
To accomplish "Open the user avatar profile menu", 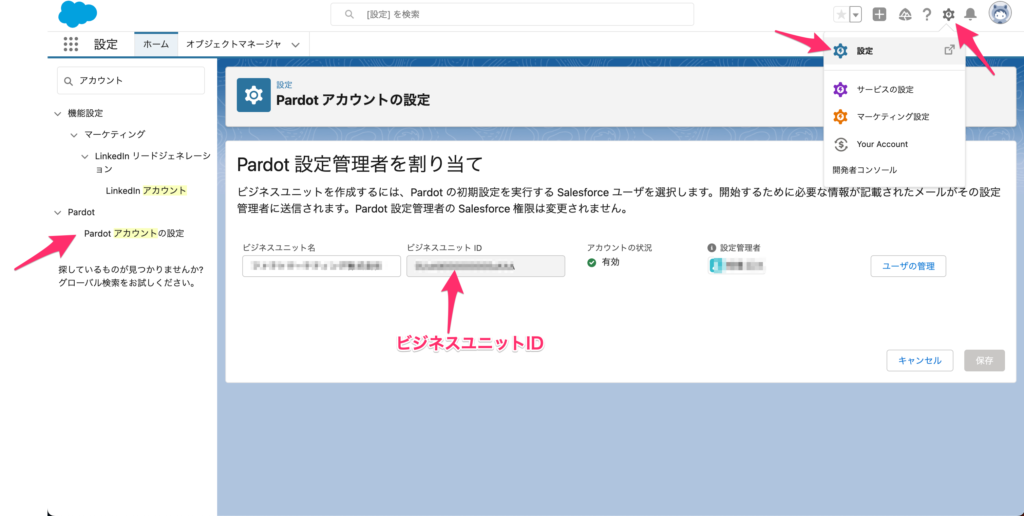I will click(1000, 13).
